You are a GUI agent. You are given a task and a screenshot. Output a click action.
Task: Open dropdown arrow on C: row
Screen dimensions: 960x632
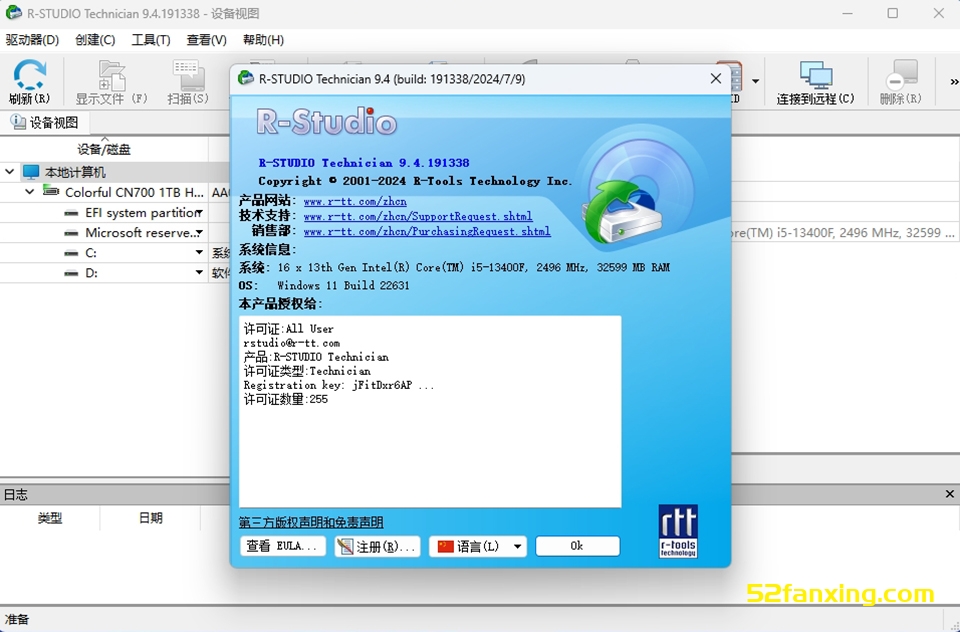pos(200,252)
